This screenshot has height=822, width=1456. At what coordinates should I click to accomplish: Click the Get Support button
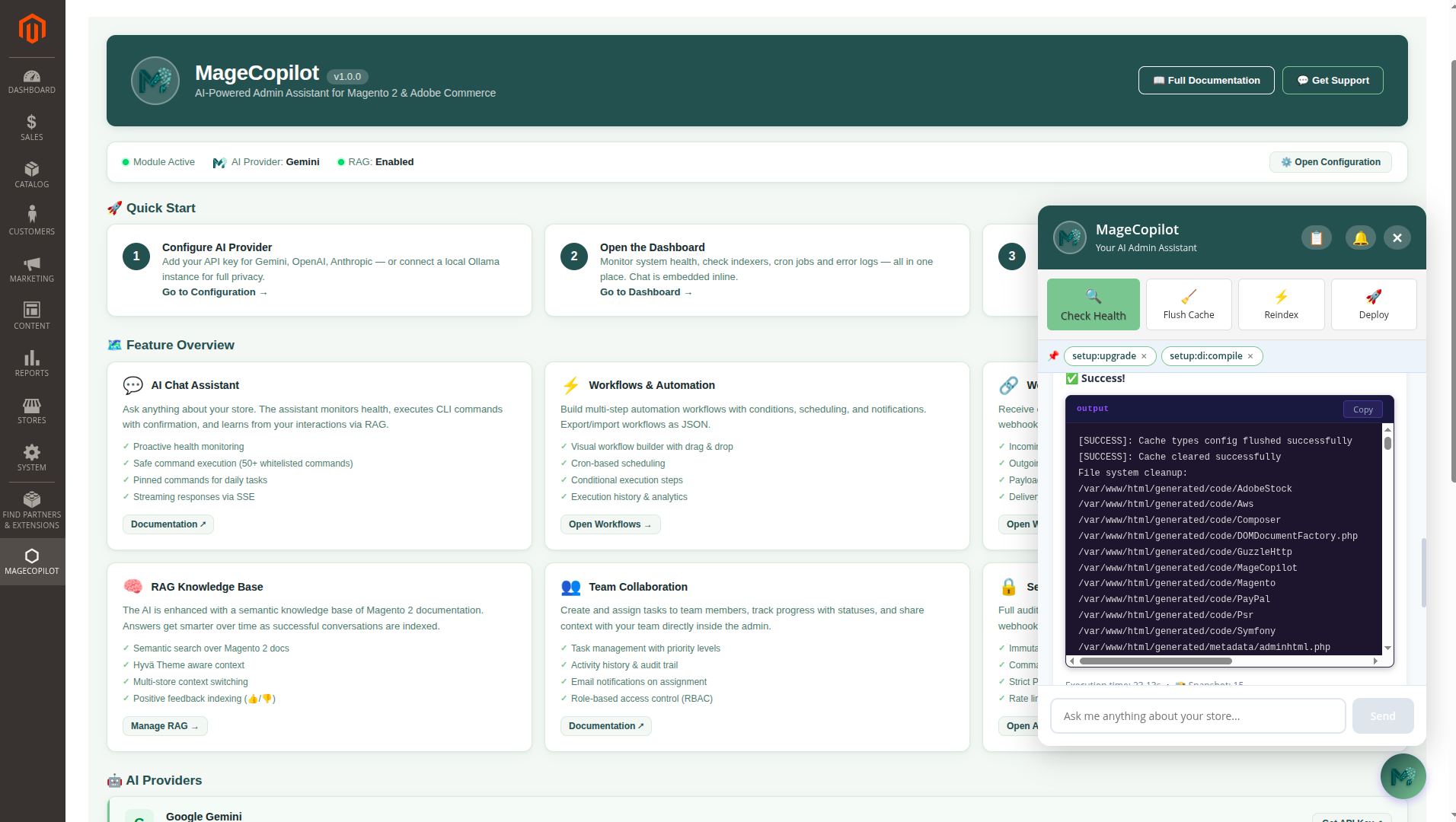click(1333, 80)
